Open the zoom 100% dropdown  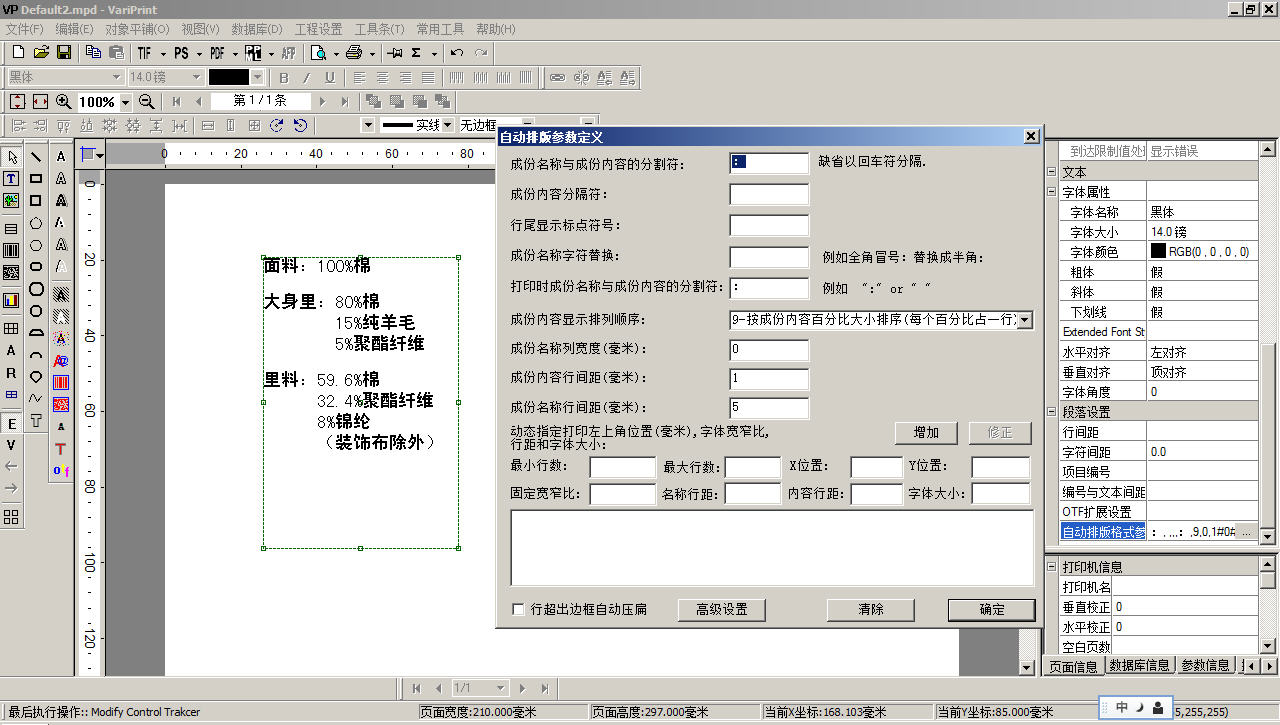click(x=126, y=102)
